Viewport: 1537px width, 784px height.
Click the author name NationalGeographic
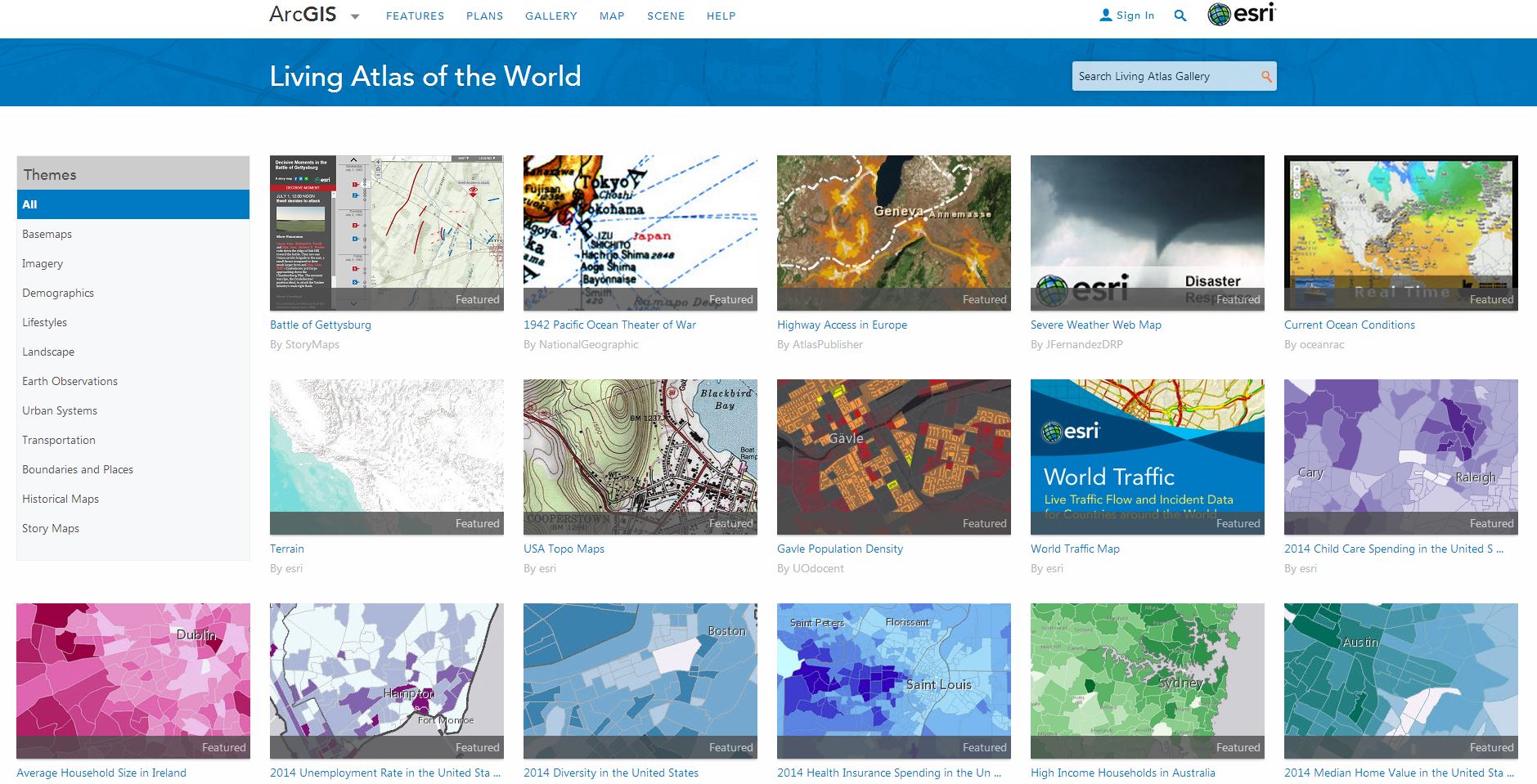click(588, 344)
